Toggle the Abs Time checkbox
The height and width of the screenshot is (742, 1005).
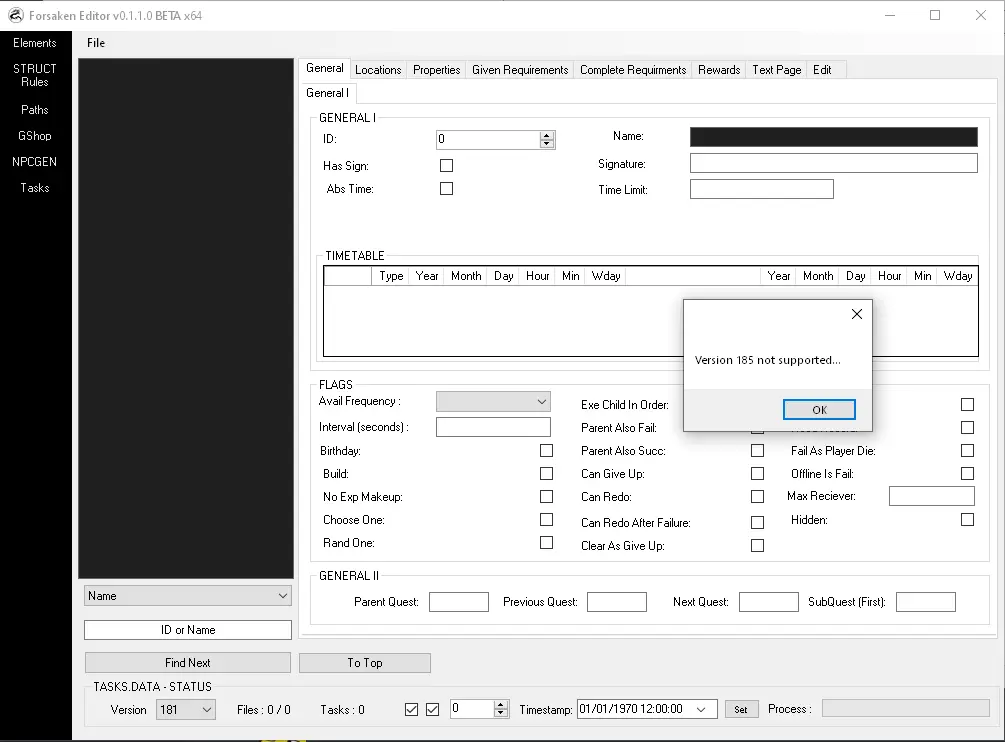447,188
